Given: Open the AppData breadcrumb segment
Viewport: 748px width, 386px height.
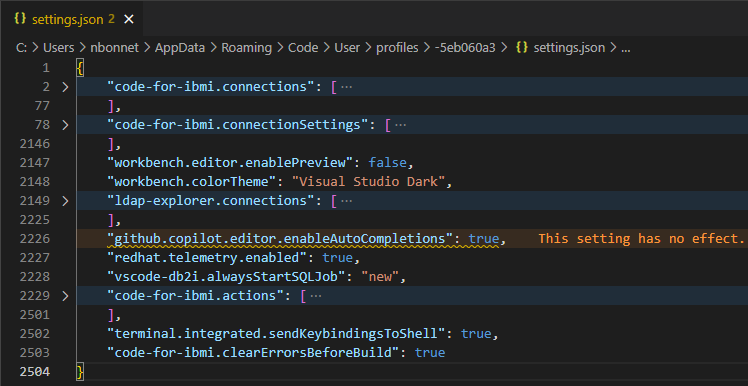Looking at the screenshot, I should click(180, 48).
